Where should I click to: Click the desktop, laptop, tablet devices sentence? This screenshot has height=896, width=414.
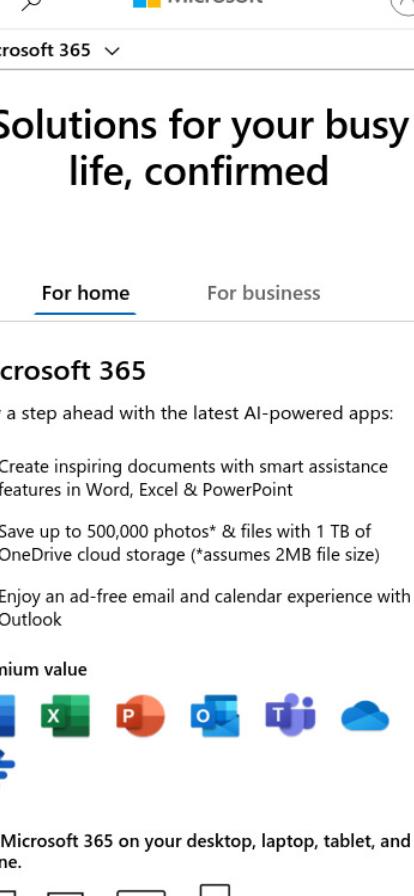(206, 851)
